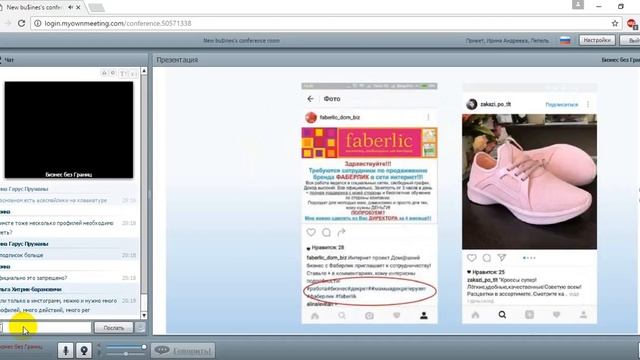Click chat message 'официально это запрещено?'
The image size is (640, 360).
(34, 278)
